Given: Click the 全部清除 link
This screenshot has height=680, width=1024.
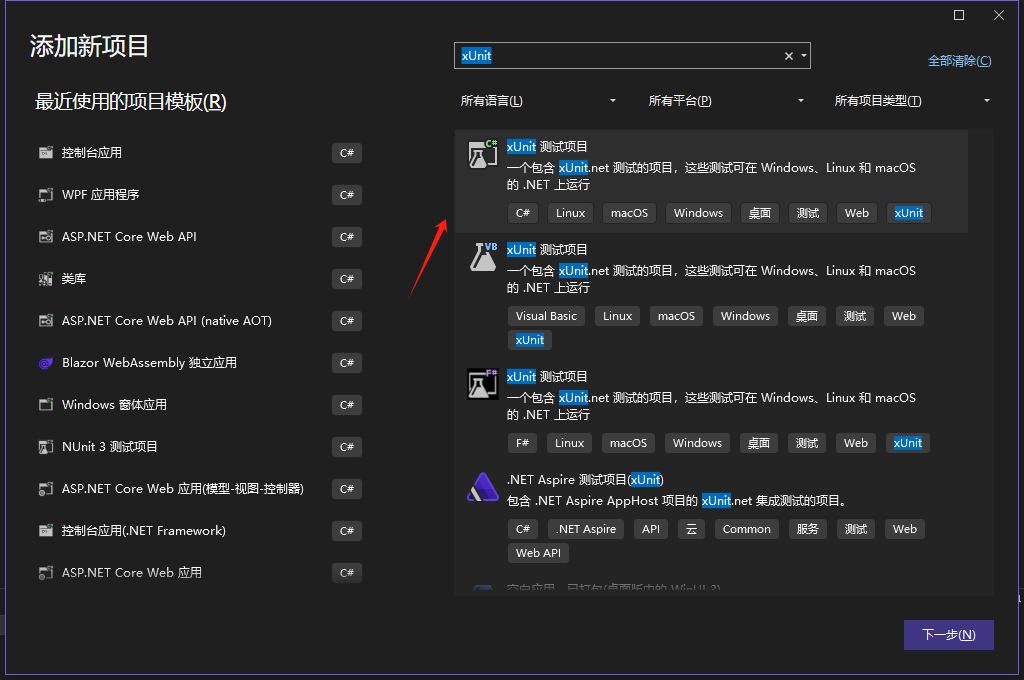Looking at the screenshot, I should pos(959,61).
